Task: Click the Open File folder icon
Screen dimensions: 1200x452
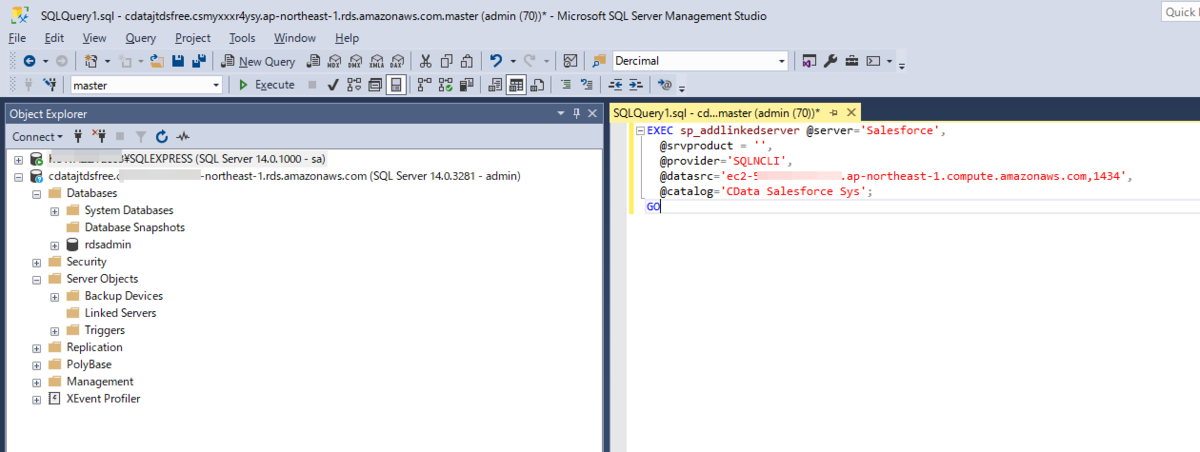Action: click(x=157, y=61)
